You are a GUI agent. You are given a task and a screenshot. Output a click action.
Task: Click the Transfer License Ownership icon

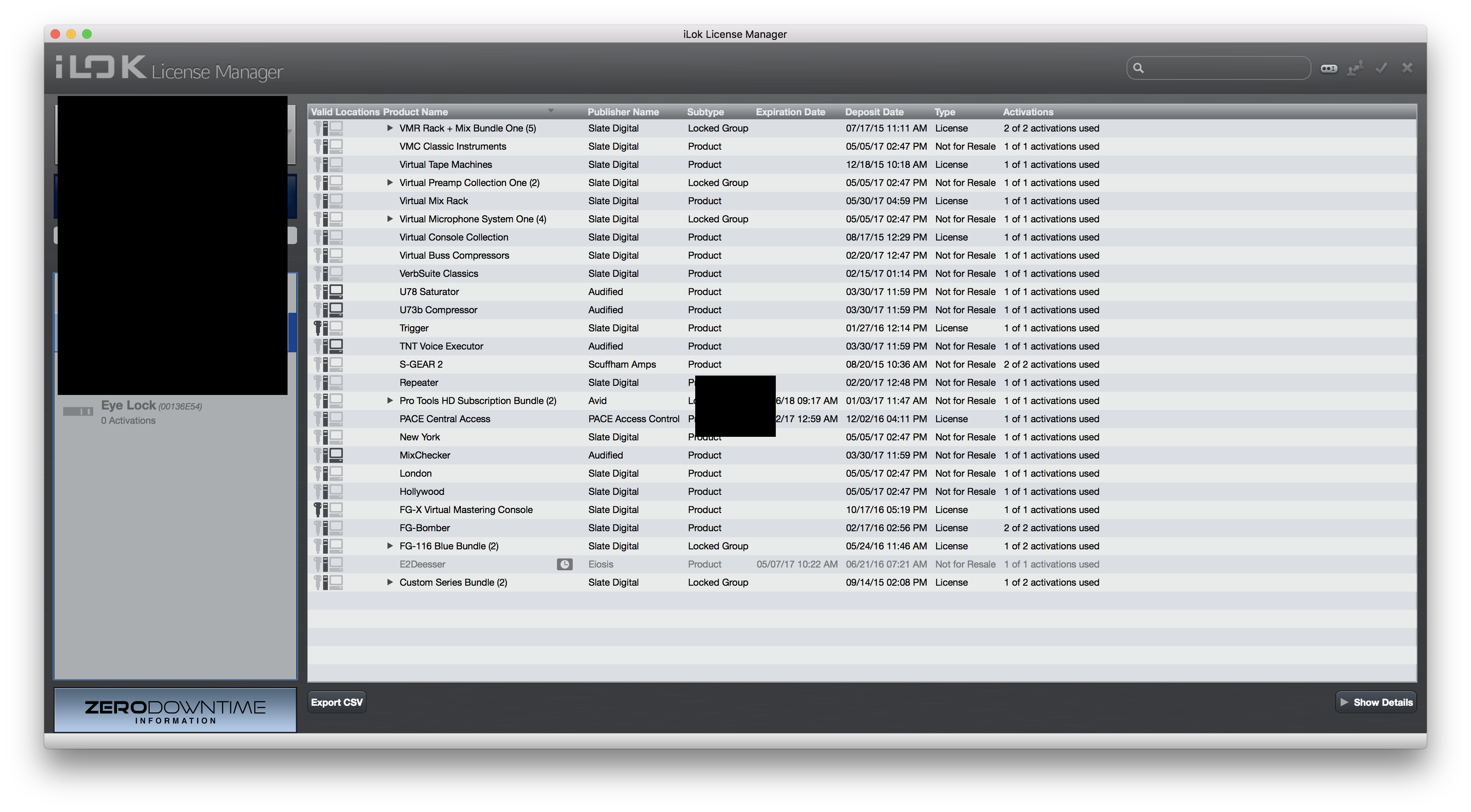point(1355,69)
